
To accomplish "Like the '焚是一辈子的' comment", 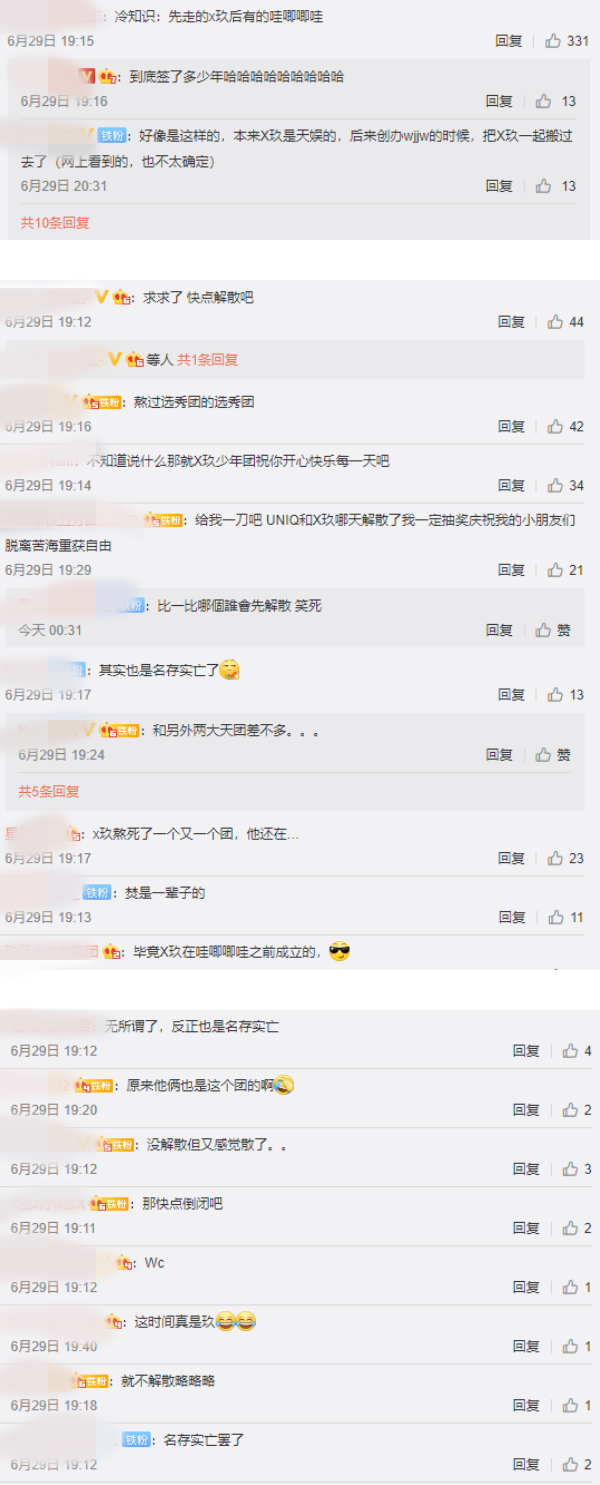I will (x=566, y=917).
